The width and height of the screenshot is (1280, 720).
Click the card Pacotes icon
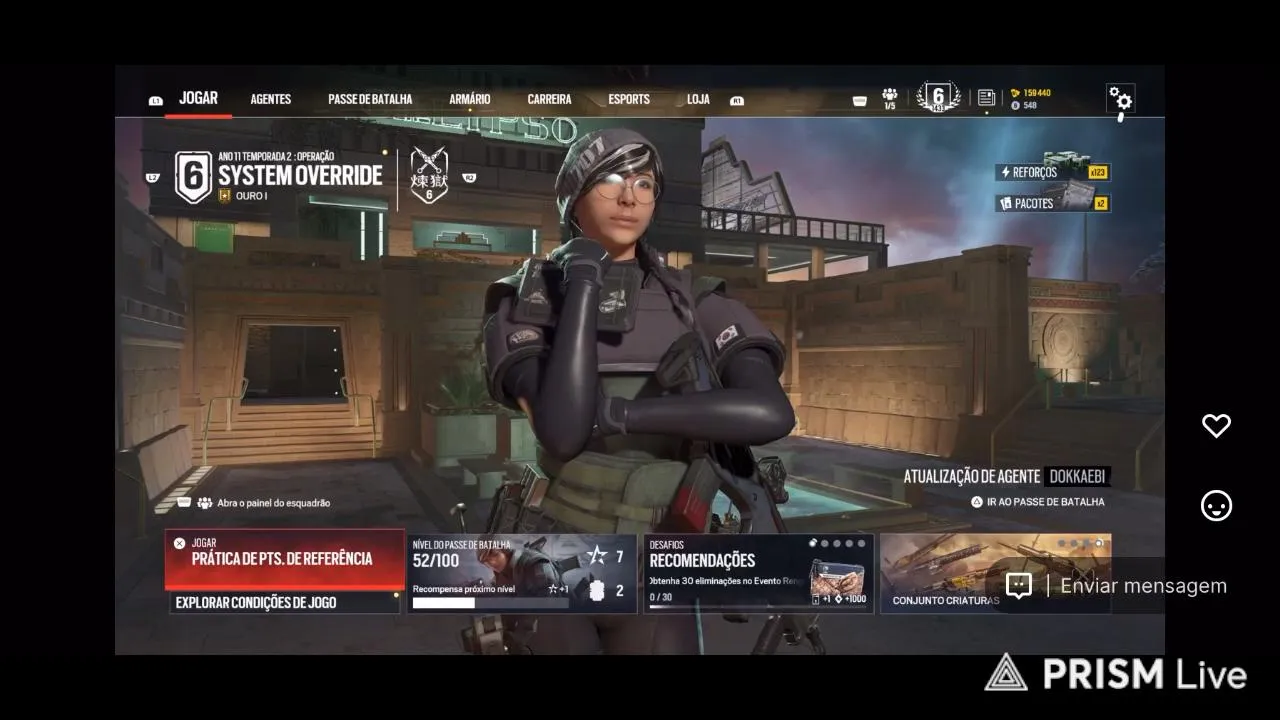1005,203
